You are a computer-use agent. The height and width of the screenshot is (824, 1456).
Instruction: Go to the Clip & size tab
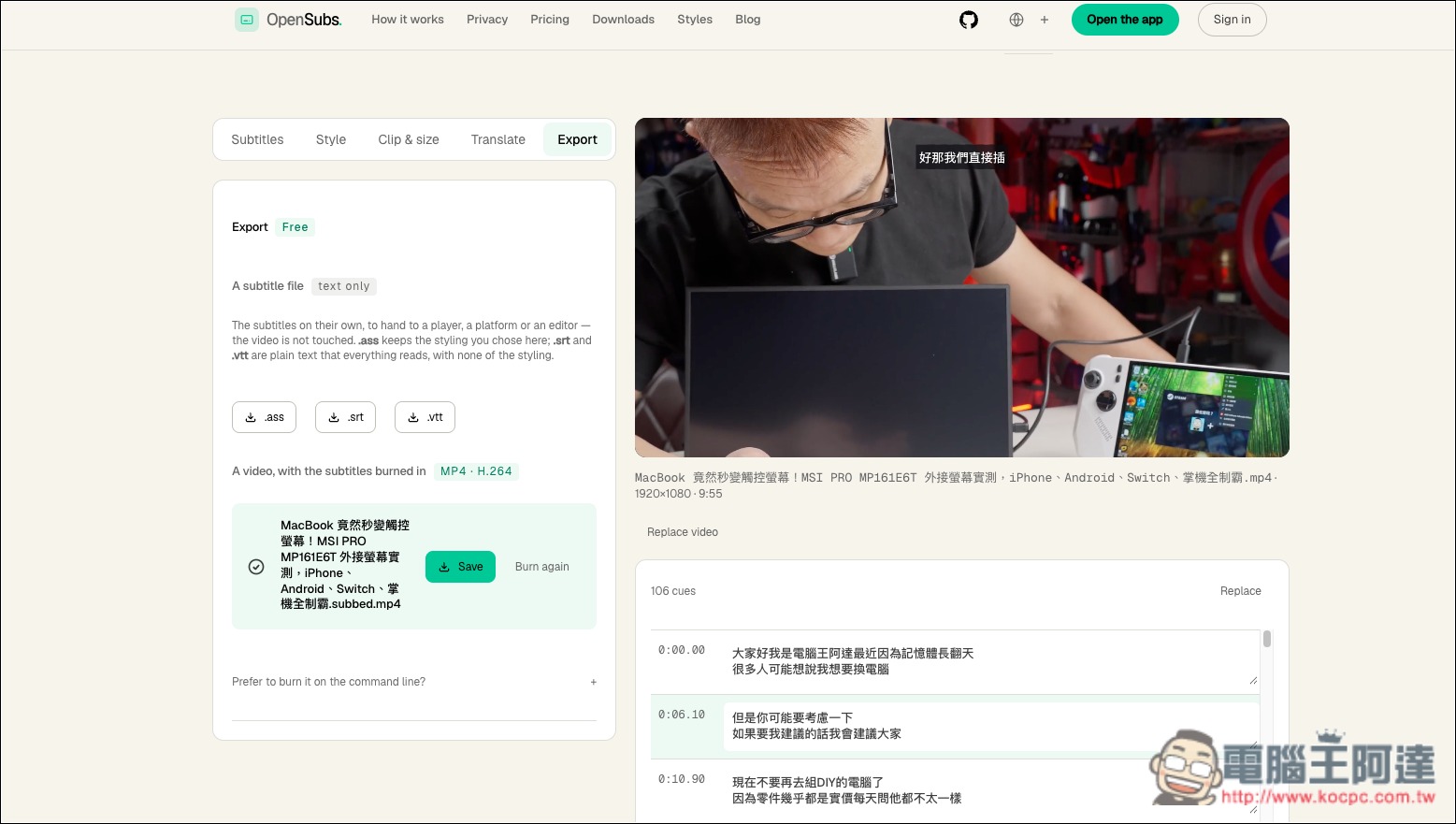[x=409, y=139]
